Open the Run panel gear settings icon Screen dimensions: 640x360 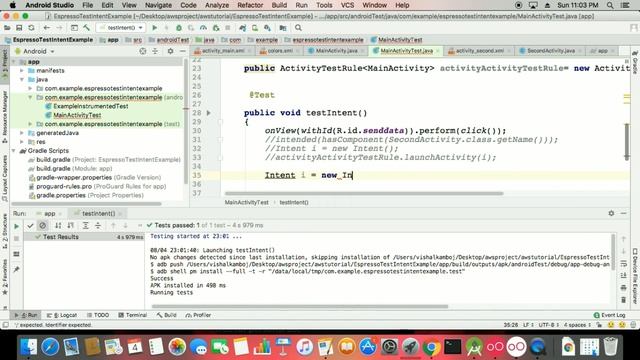click(611, 213)
